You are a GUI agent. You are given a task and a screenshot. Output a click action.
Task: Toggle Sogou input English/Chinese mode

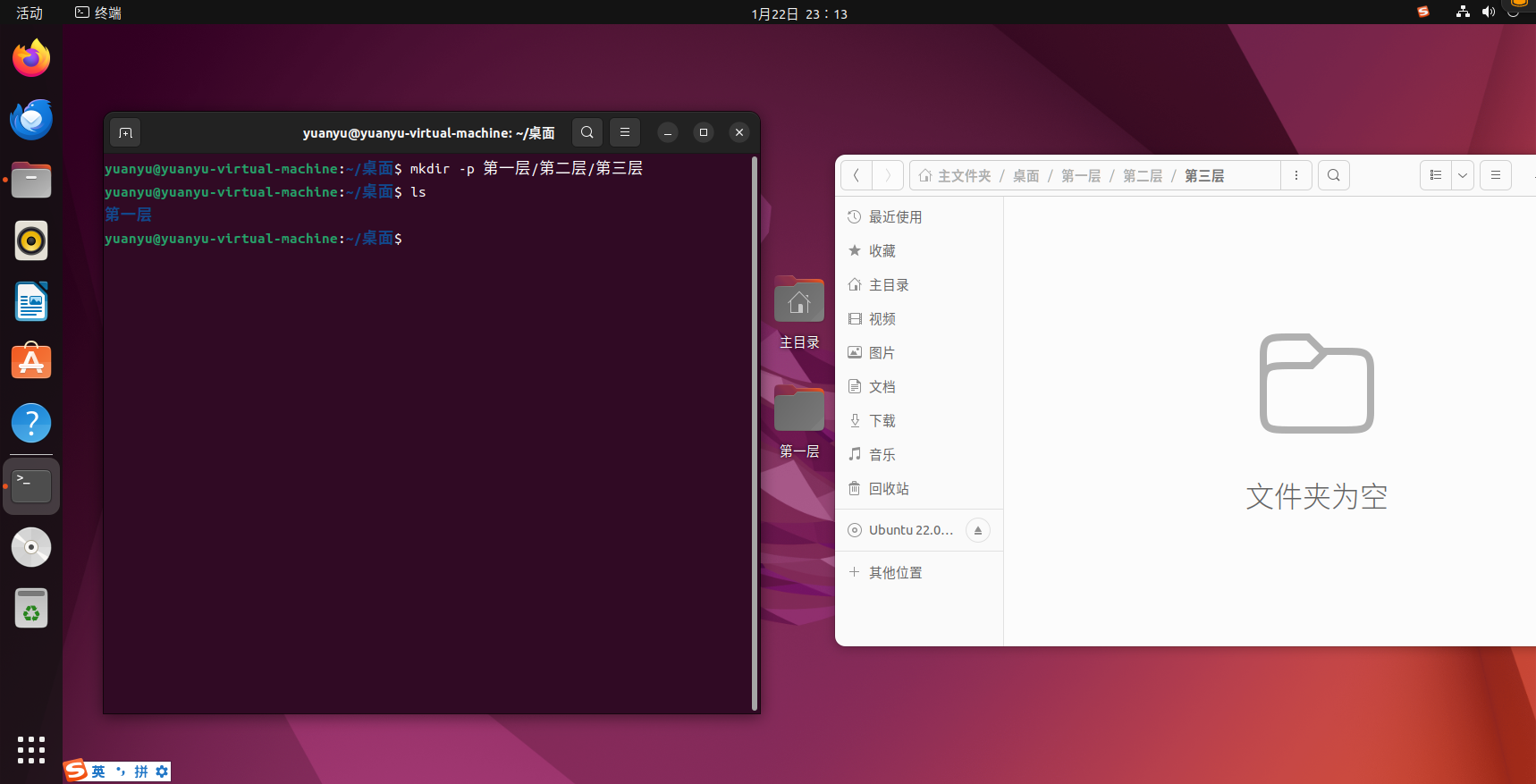pos(98,771)
